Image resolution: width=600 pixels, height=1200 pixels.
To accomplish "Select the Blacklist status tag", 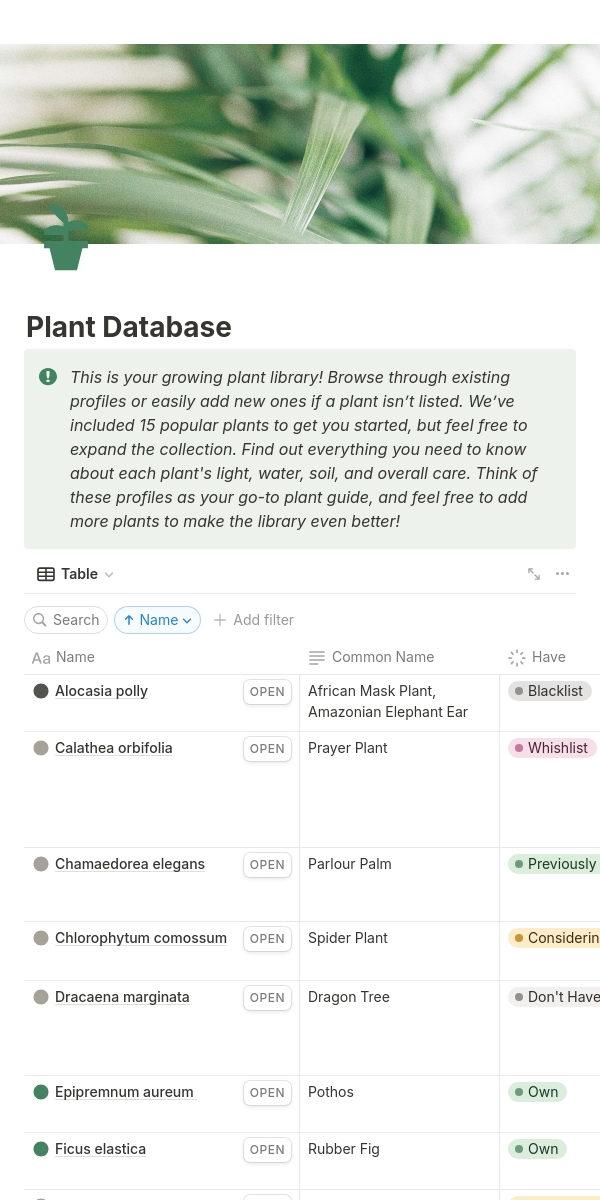I will [x=550, y=691].
